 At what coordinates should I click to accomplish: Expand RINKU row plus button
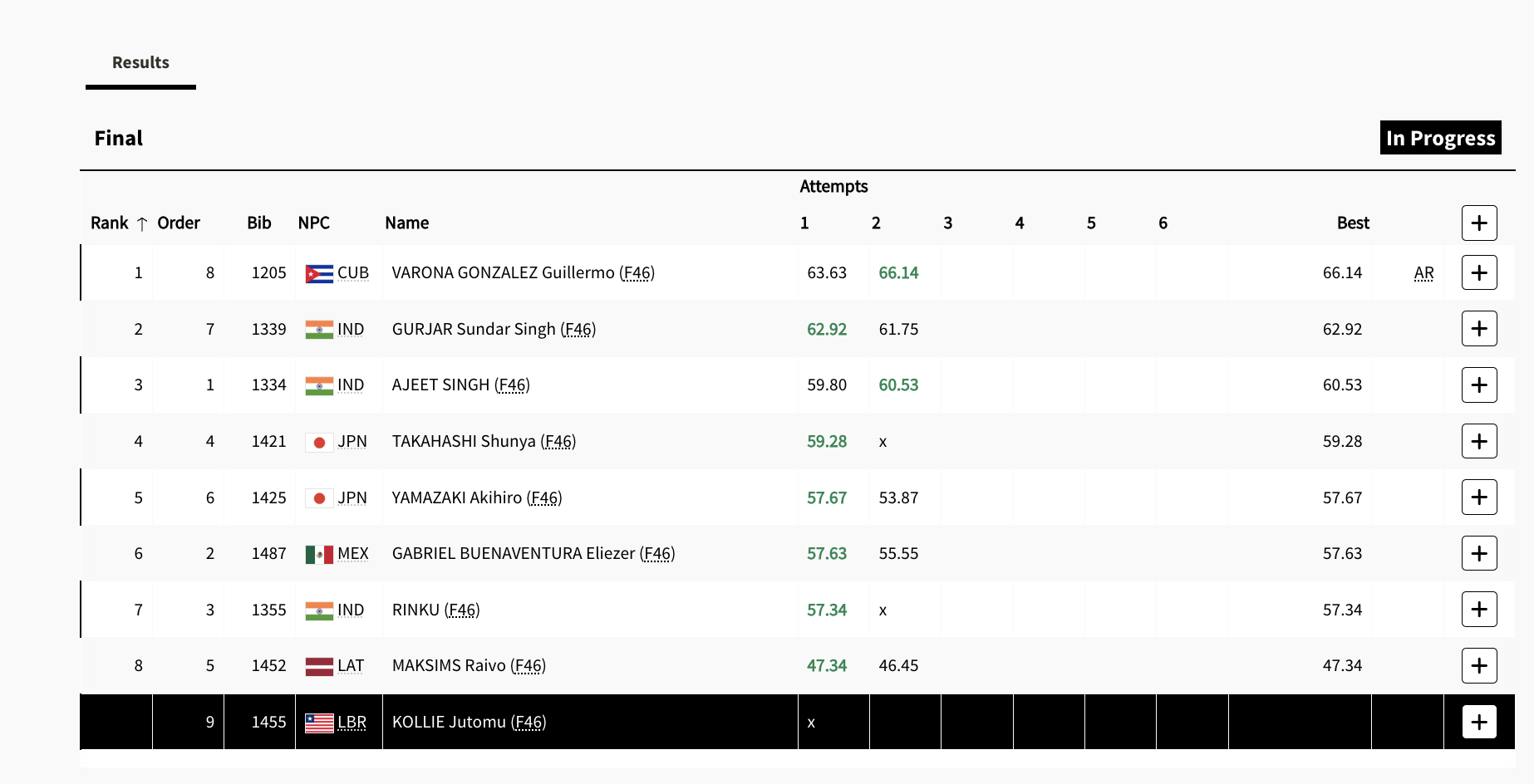[1478, 609]
